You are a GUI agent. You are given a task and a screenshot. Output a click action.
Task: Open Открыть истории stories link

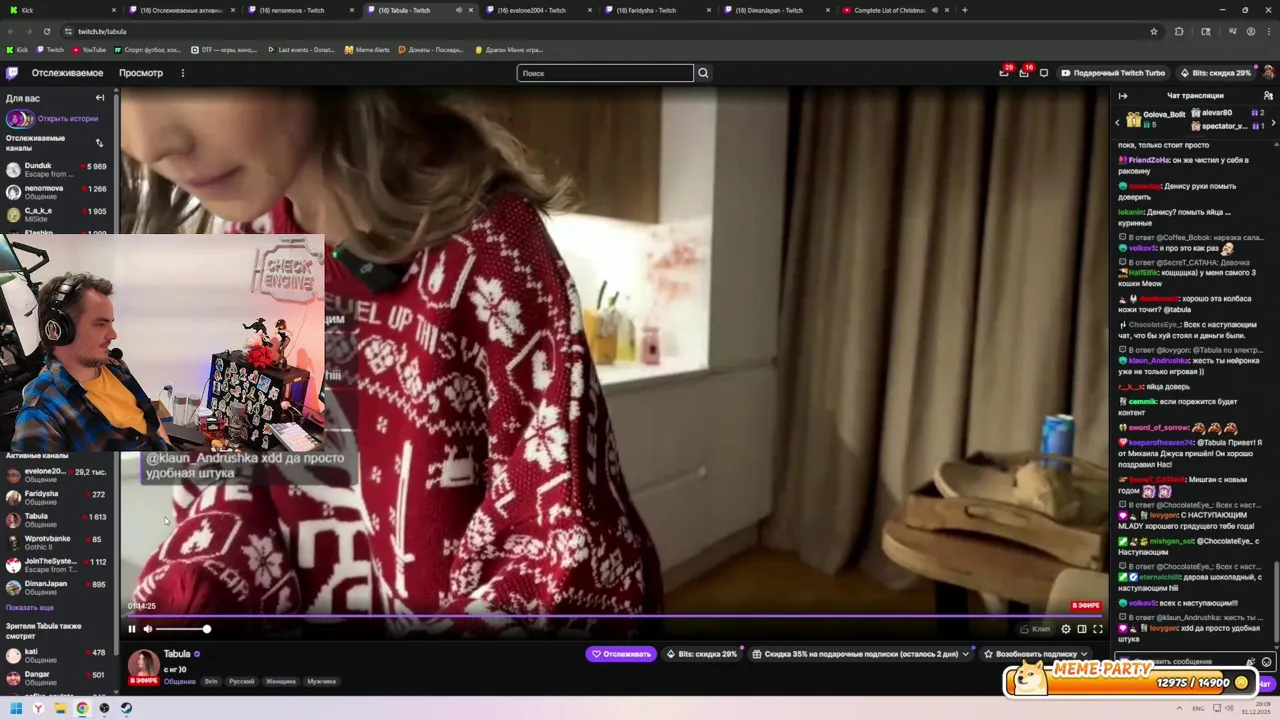68,118
